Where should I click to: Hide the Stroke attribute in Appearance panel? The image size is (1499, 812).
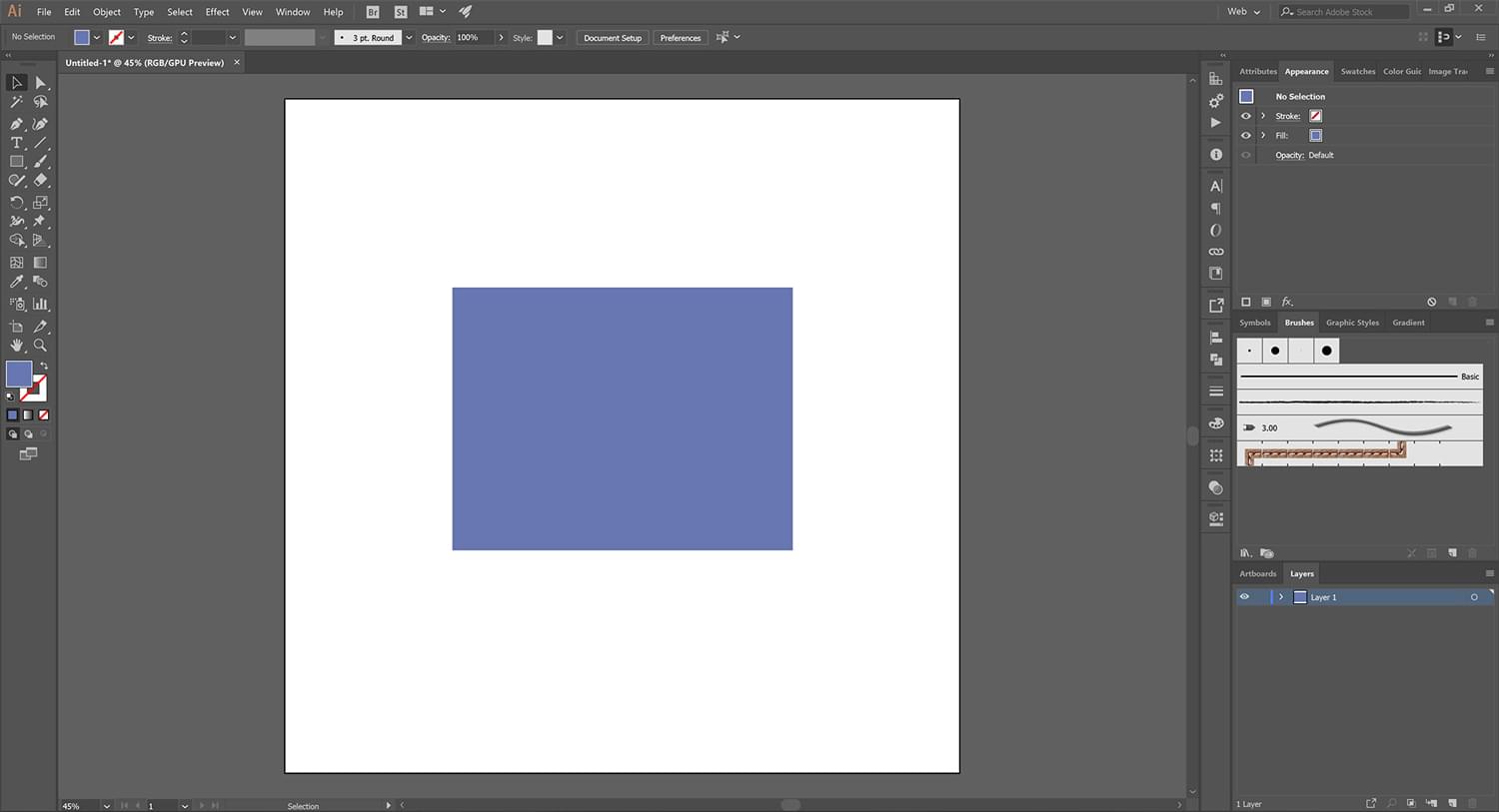[1246, 116]
